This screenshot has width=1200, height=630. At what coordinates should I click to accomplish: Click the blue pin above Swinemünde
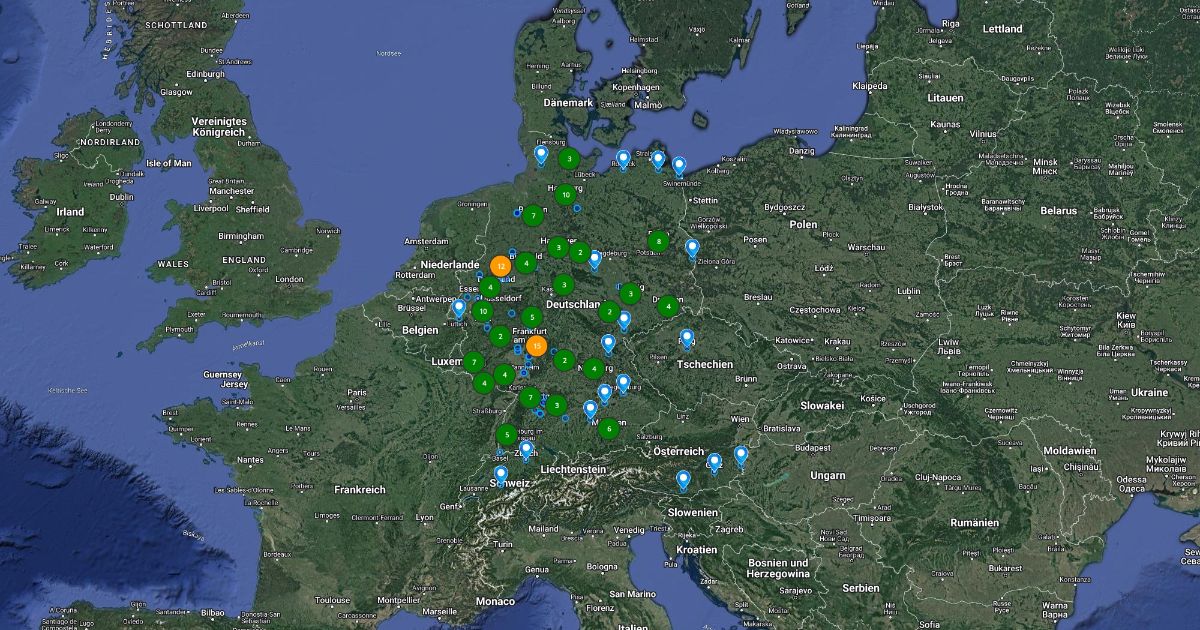pyautogui.click(x=679, y=165)
